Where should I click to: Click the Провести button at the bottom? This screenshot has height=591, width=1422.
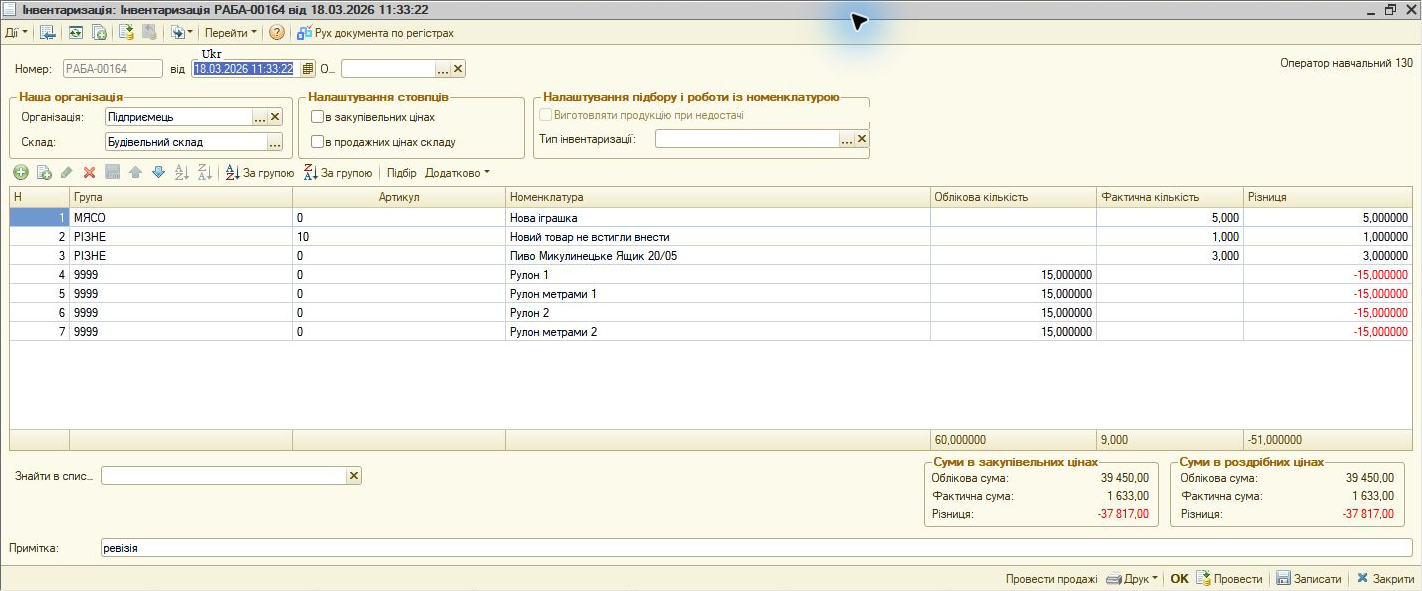(x=1229, y=579)
